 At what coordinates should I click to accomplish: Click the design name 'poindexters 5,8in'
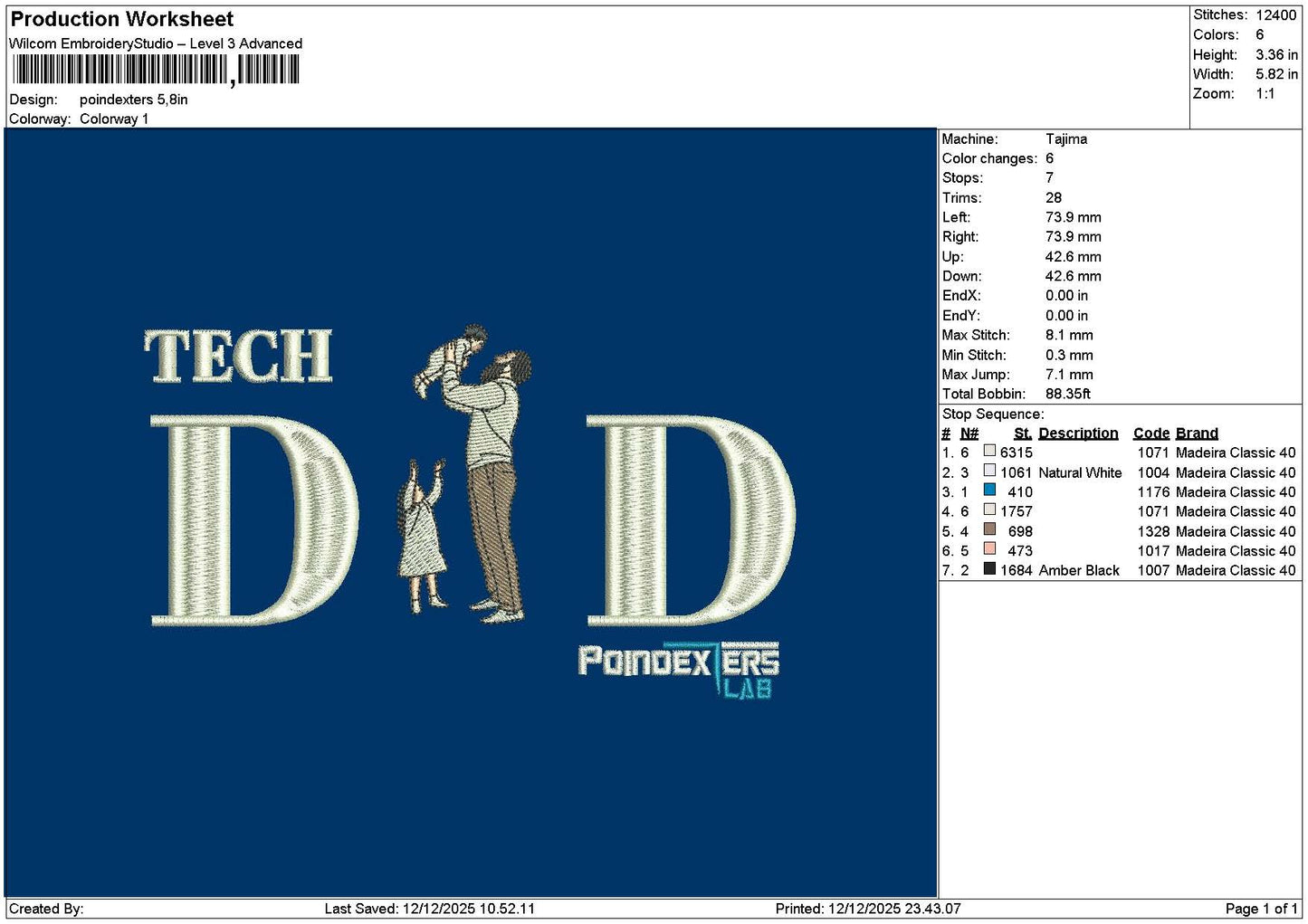click(134, 100)
